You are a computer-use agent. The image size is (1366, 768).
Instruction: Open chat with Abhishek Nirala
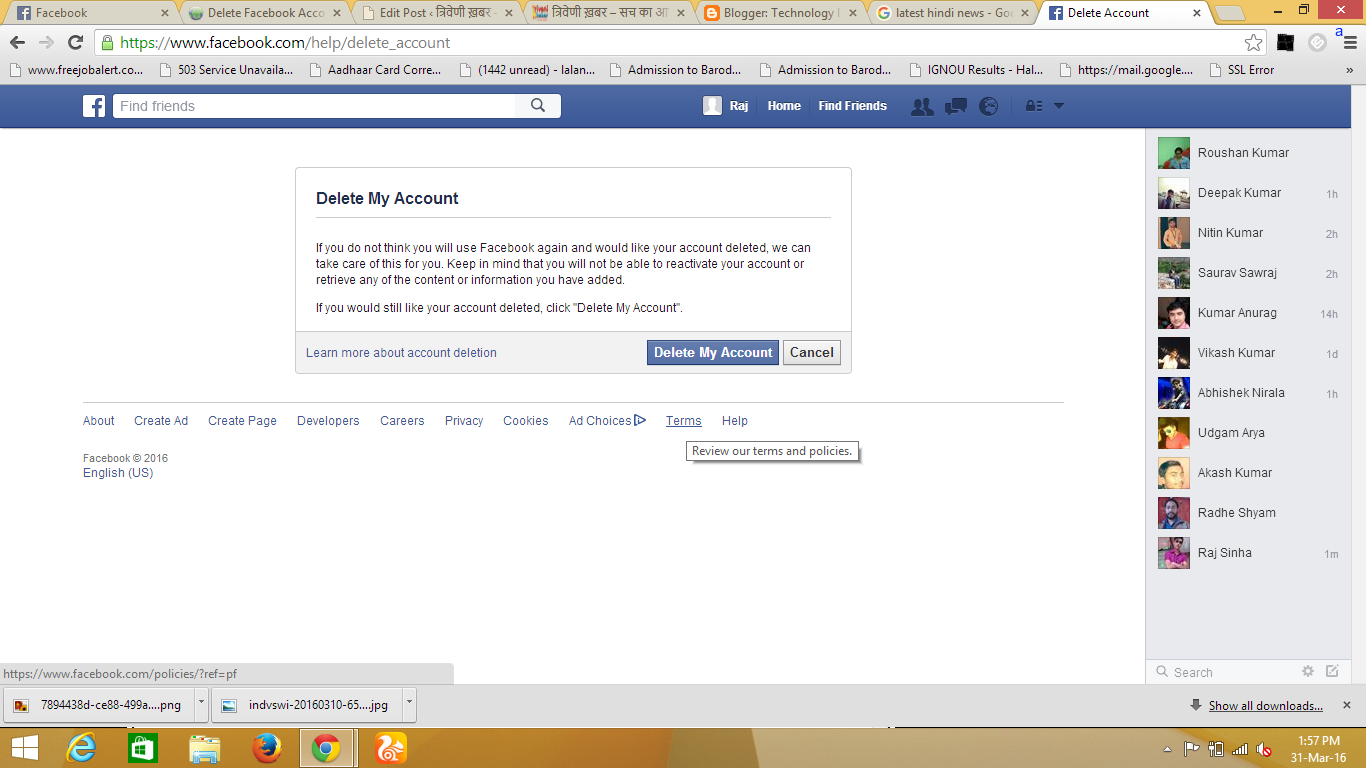pos(1248,393)
